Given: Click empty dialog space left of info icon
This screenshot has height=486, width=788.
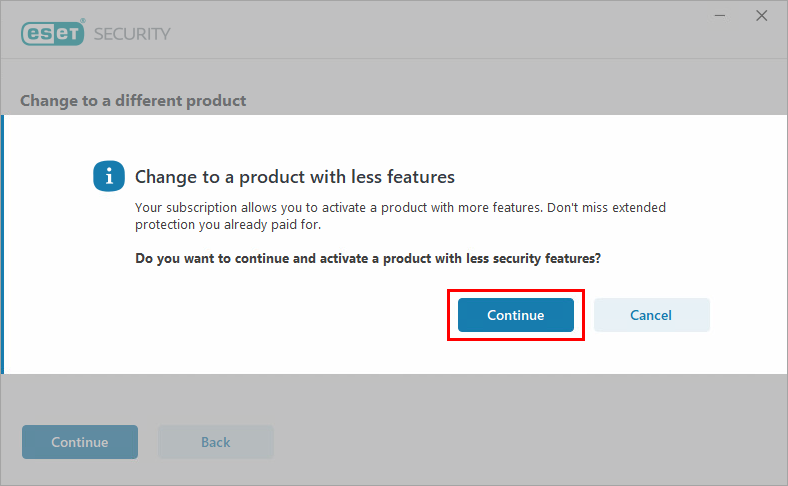Looking at the screenshot, I should 50,177.
